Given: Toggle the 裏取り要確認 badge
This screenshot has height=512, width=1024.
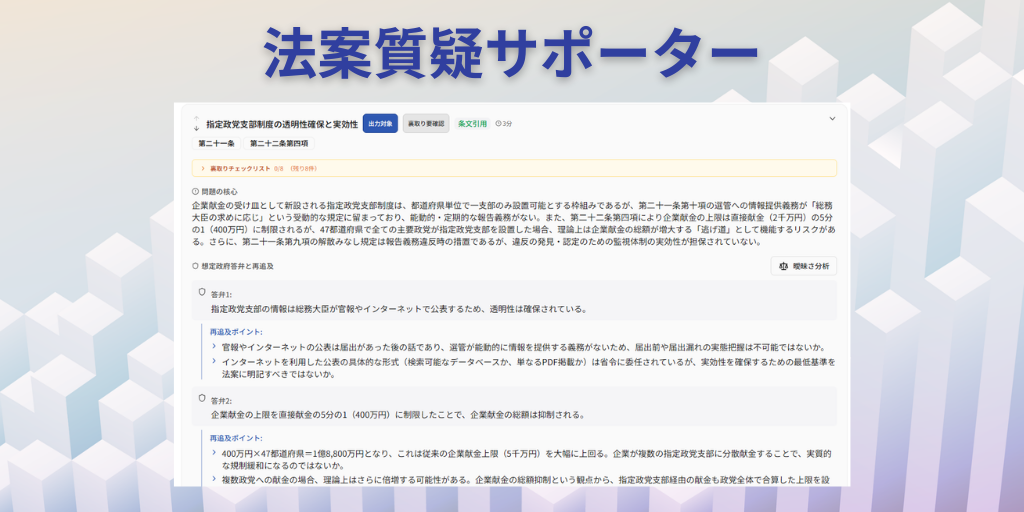Looking at the screenshot, I should [x=426, y=124].
